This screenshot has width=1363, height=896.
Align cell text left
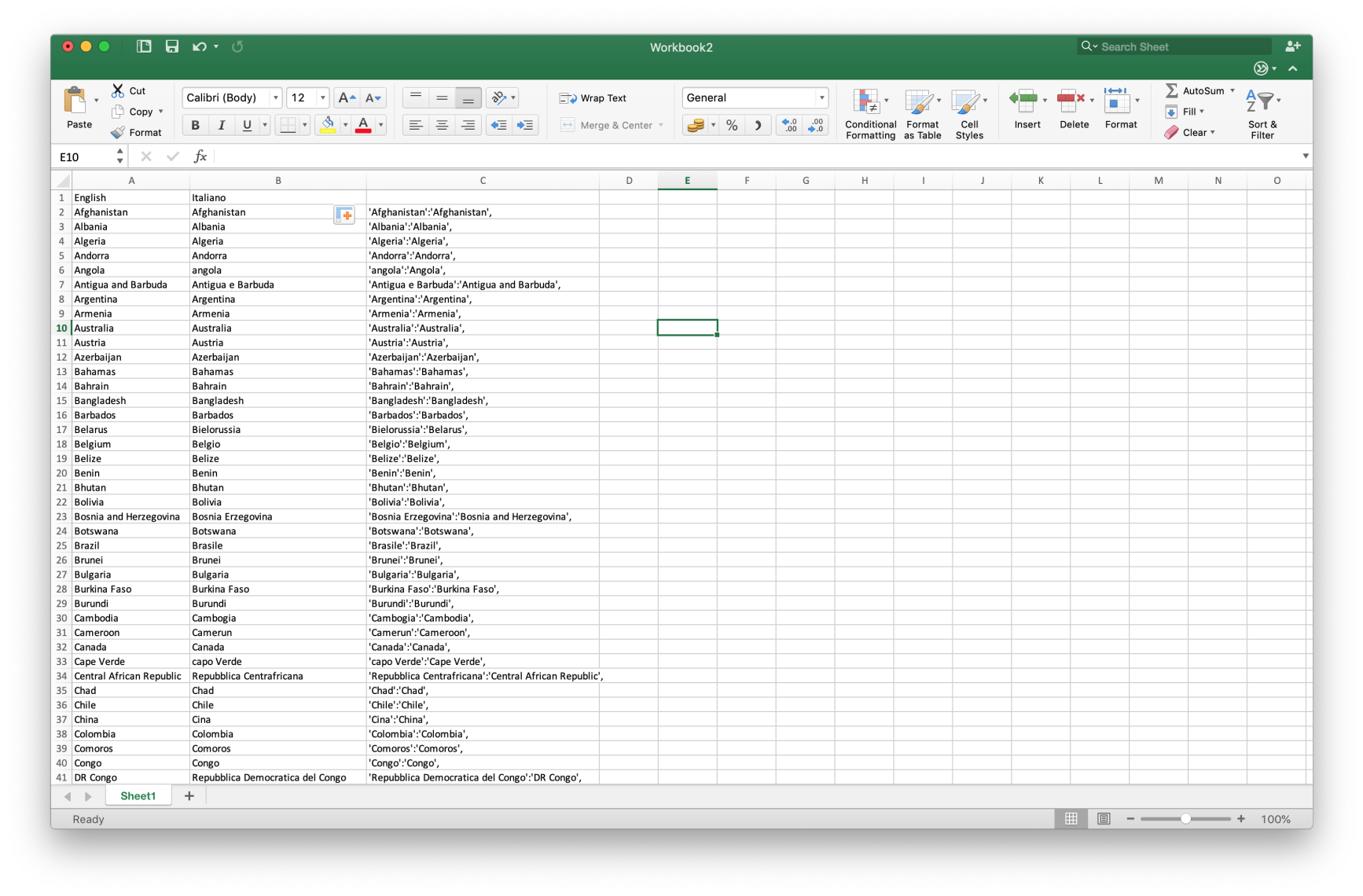pos(416,125)
